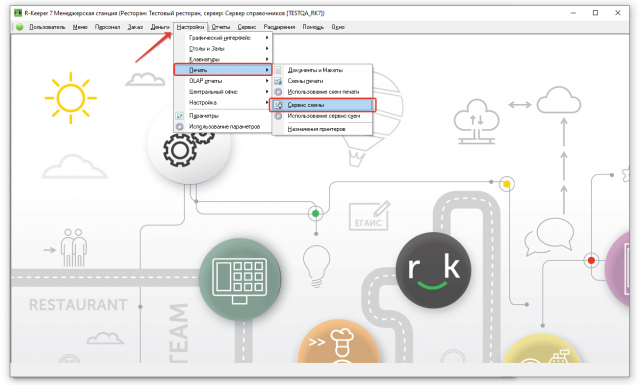This screenshot has width=640, height=385.
Task: Click the Сервис схемы entry icon
Action: (278, 105)
